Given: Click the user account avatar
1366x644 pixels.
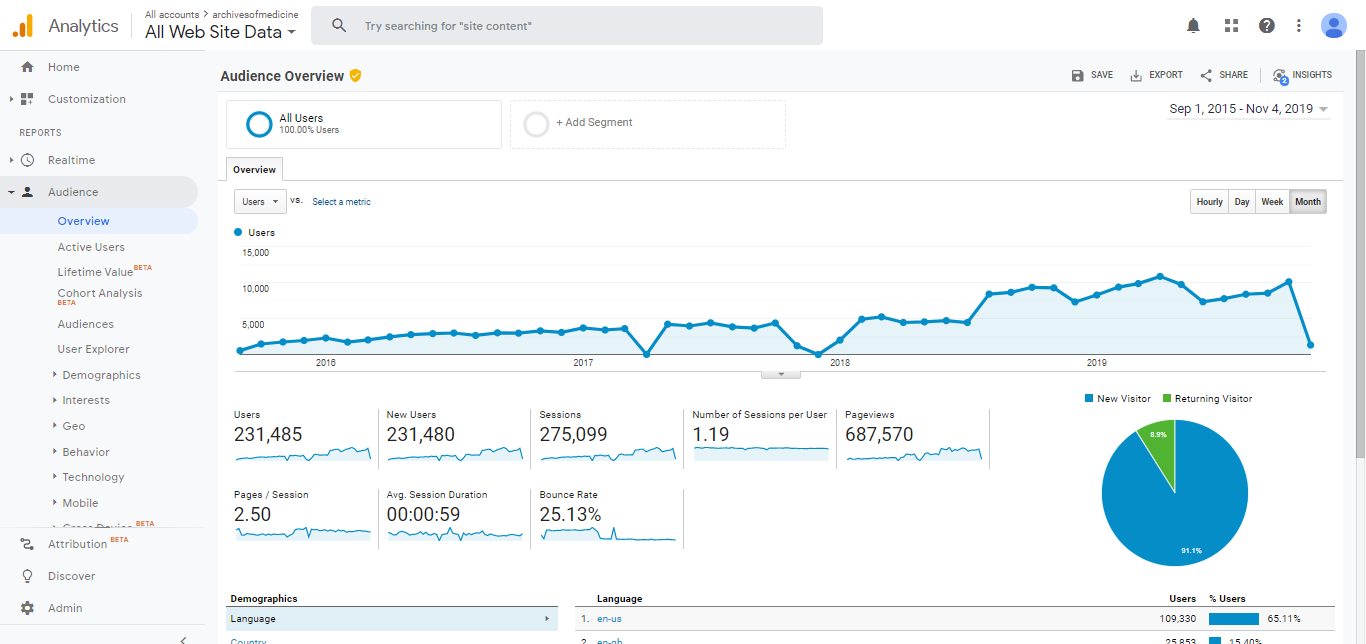Looking at the screenshot, I should point(1333,26).
